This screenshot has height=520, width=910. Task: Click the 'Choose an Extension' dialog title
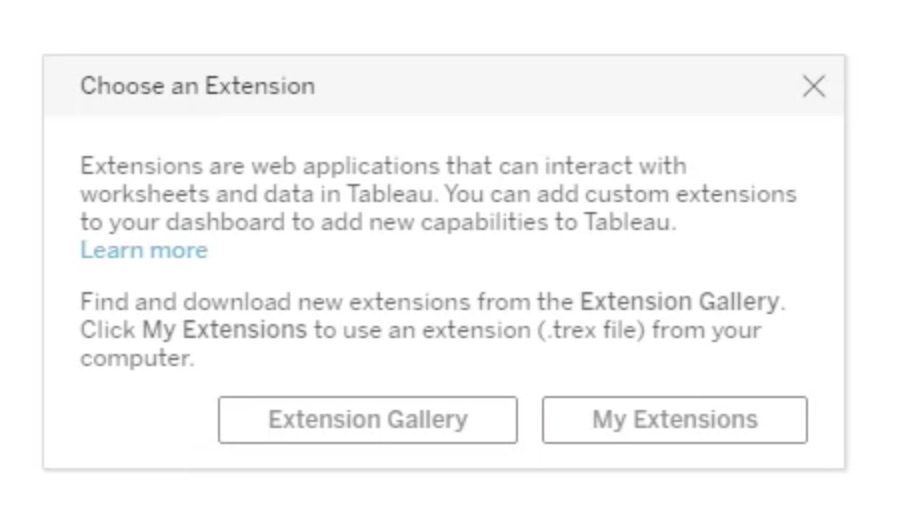coord(197,86)
